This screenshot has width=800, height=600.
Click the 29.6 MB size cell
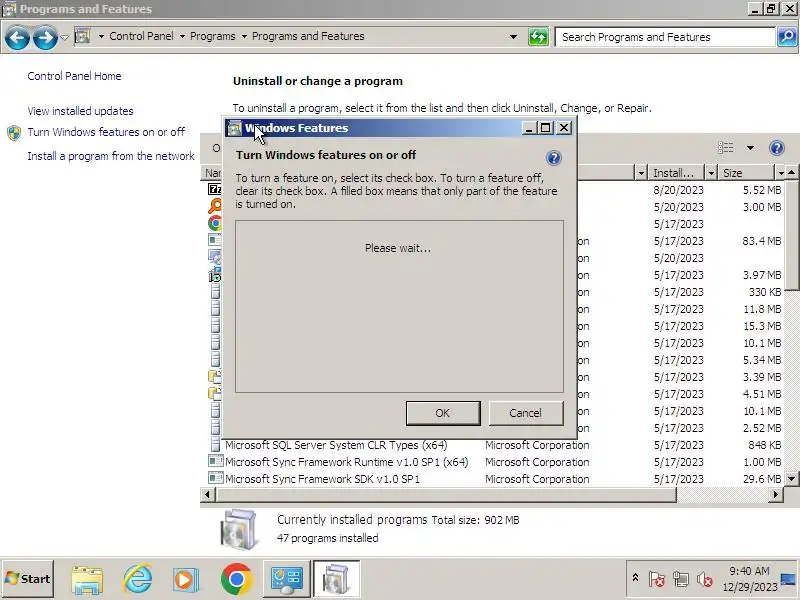761,479
